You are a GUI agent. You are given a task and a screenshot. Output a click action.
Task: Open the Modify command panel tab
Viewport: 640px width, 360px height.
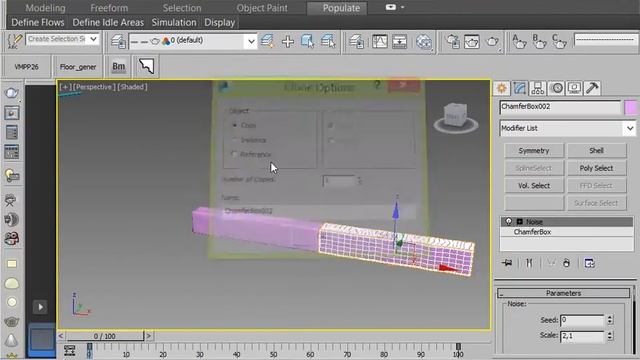point(520,88)
